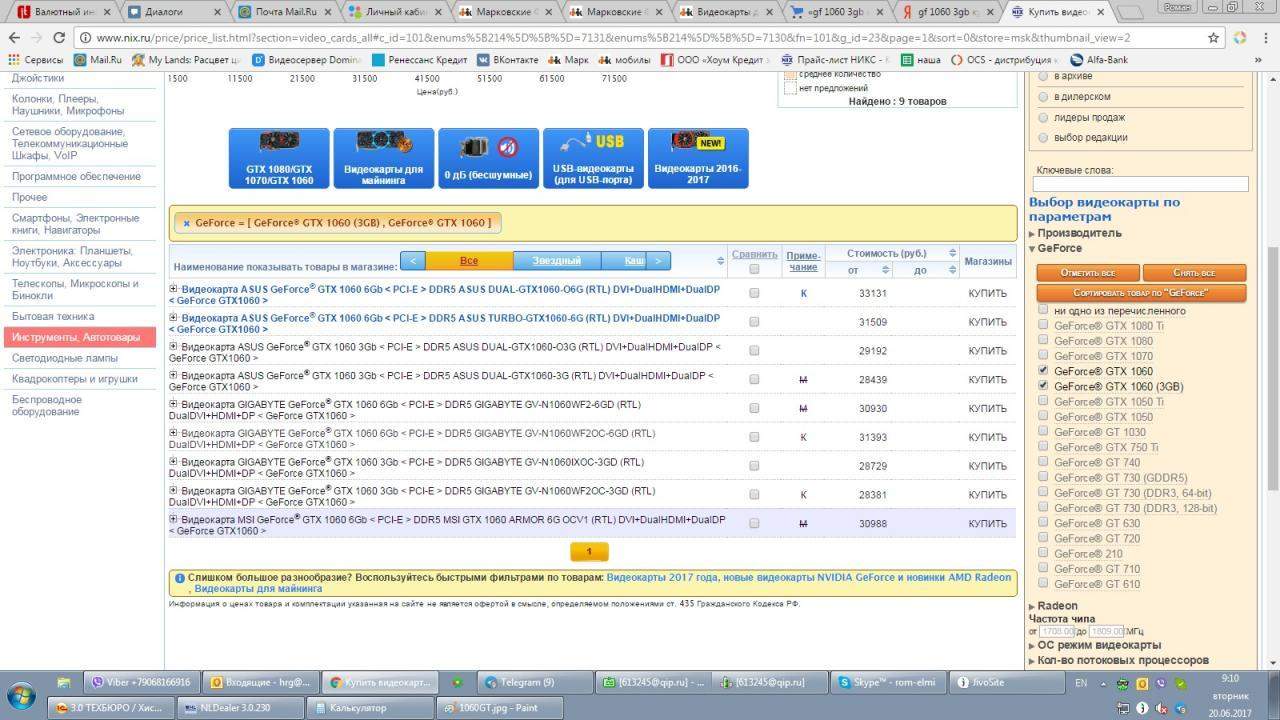Image resolution: width=1280 pixels, height=720 pixels.
Task: Sort by the 'до' price column arrows
Action: 952,269
